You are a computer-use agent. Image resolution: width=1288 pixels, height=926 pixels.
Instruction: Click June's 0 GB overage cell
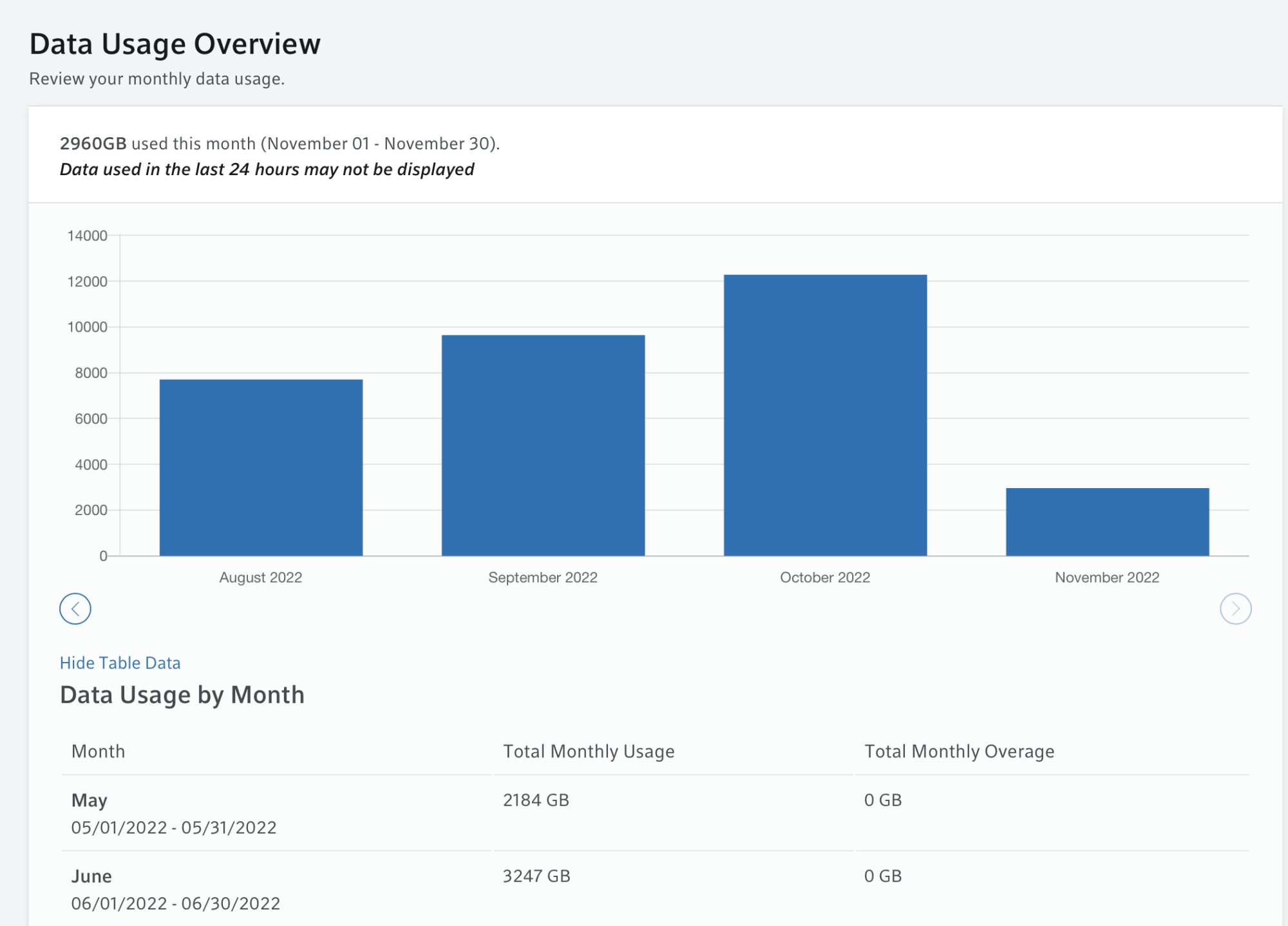point(882,876)
